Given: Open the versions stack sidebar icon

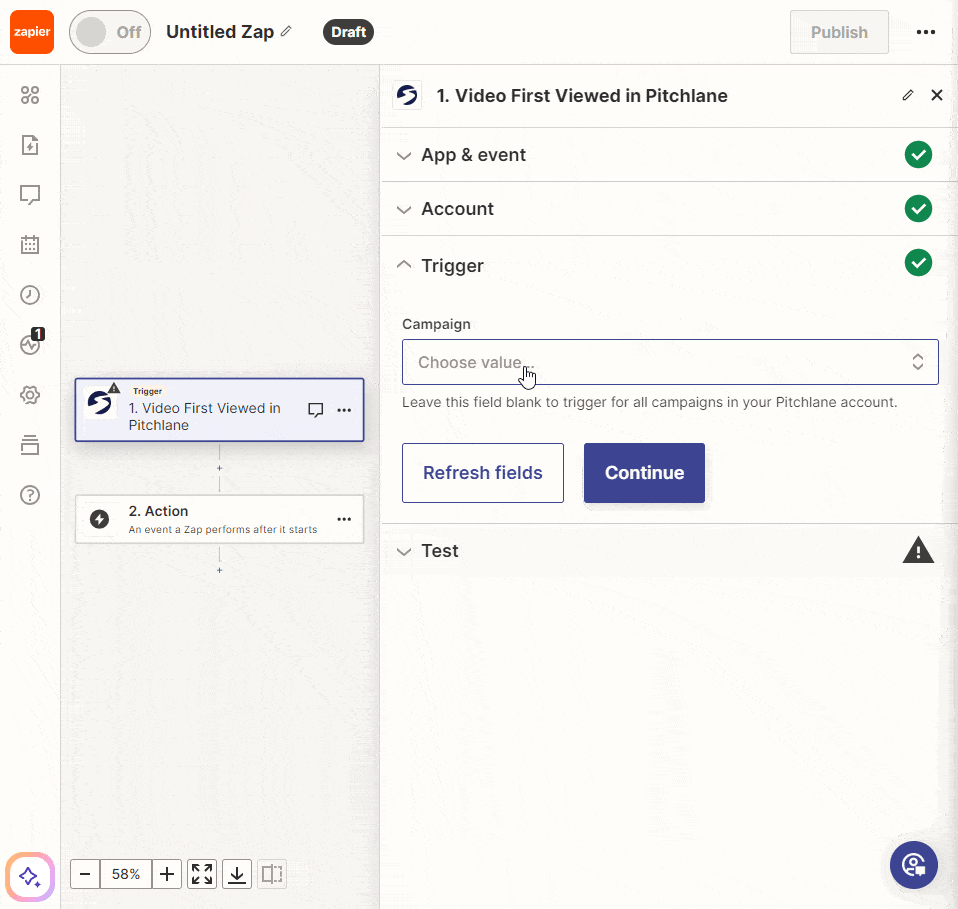Looking at the screenshot, I should 30,445.
